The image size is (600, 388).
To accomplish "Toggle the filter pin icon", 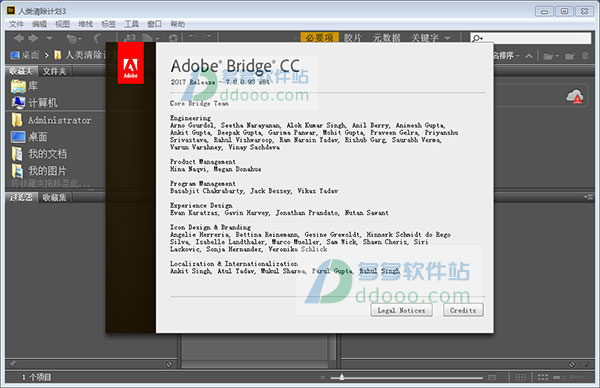I will coord(12,364).
